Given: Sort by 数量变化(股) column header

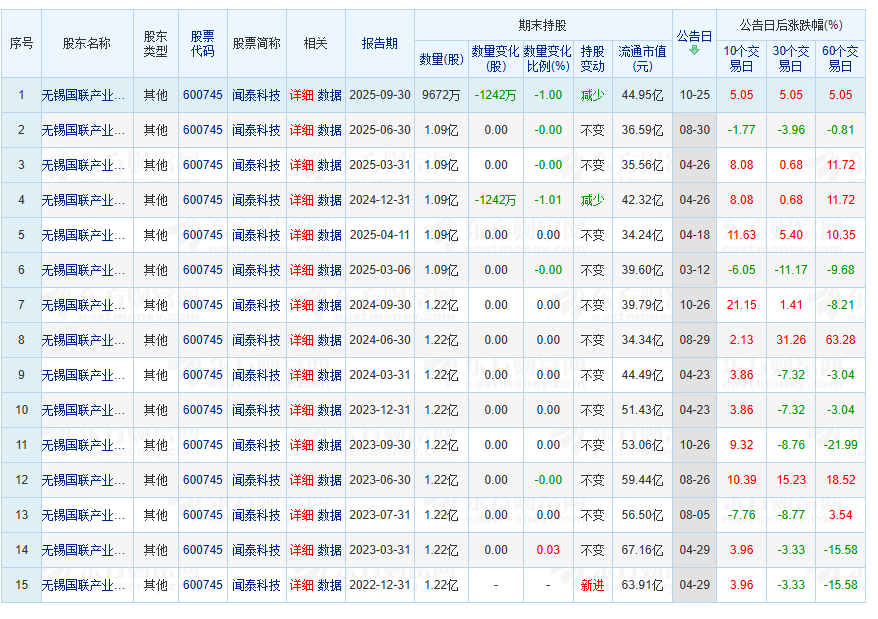Looking at the screenshot, I should tap(496, 59).
